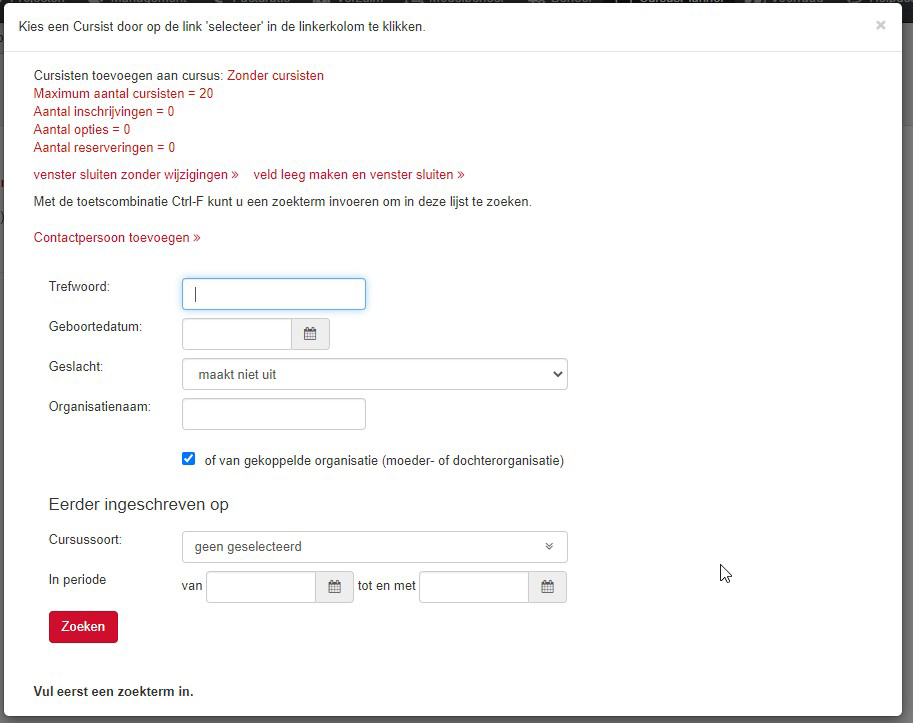Viewport: 913px width, 723px height.
Task: Focus the Trefwoord text field
Action: click(x=274, y=294)
